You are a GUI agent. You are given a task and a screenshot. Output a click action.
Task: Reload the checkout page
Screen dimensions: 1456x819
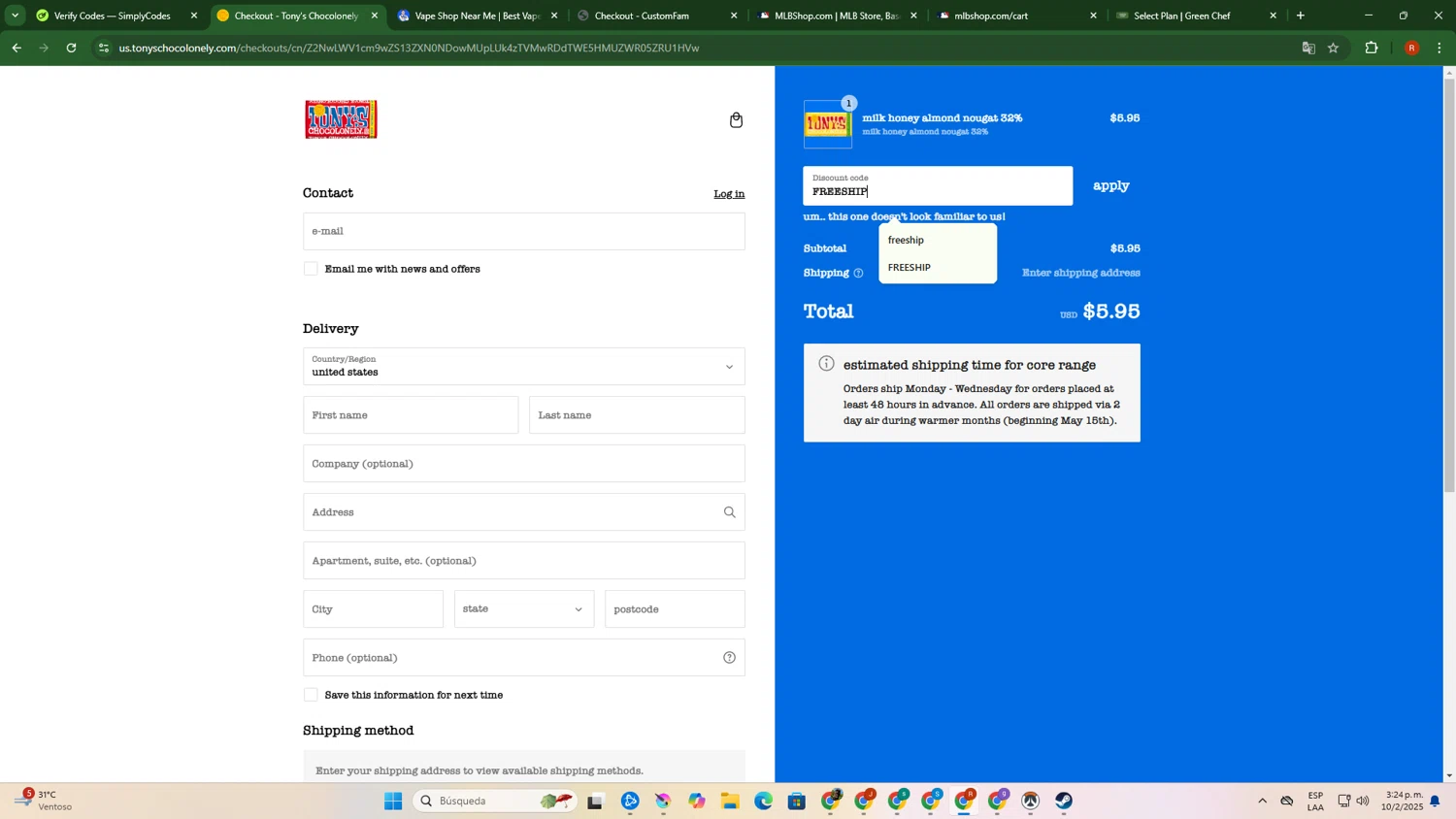click(x=71, y=48)
